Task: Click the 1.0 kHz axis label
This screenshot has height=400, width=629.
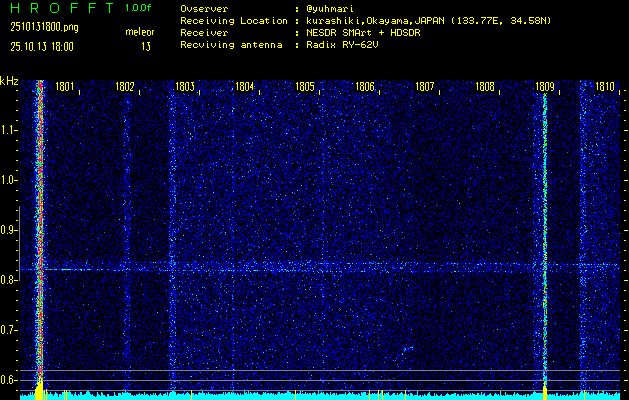Action: [9, 180]
